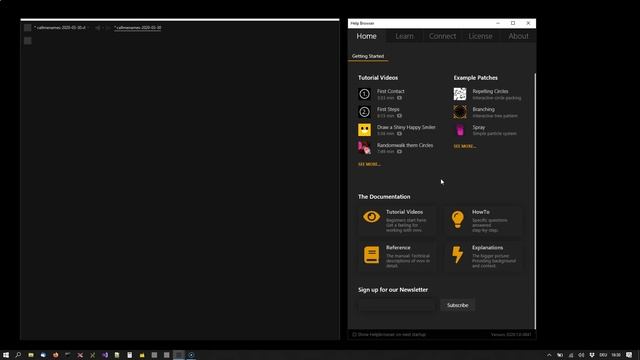Click the yellow Shiny Happy Smiler thumbnail
Screen dimensions: 640x360
pos(364,130)
